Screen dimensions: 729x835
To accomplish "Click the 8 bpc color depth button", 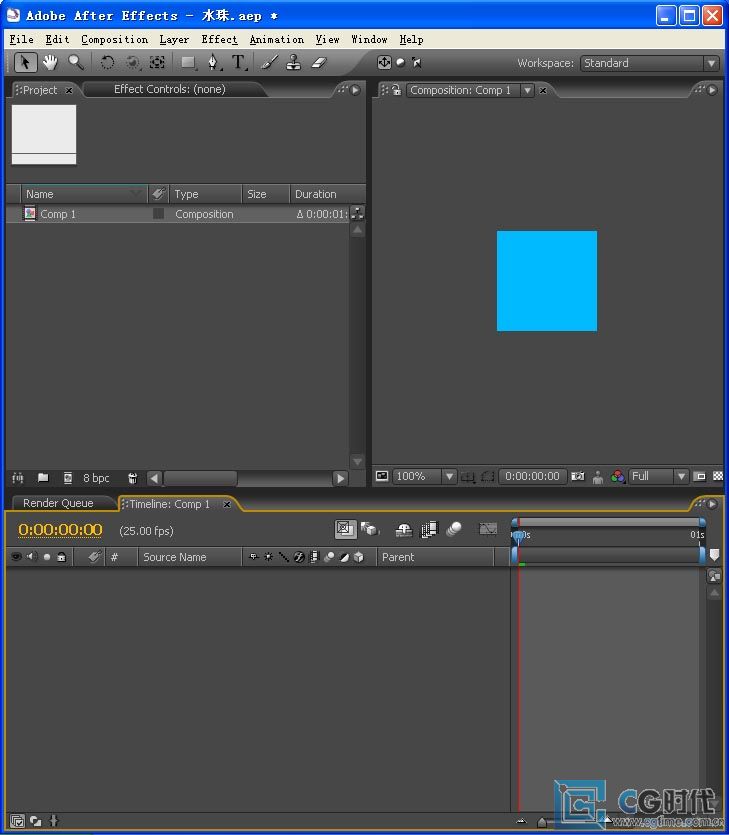I will [x=96, y=478].
